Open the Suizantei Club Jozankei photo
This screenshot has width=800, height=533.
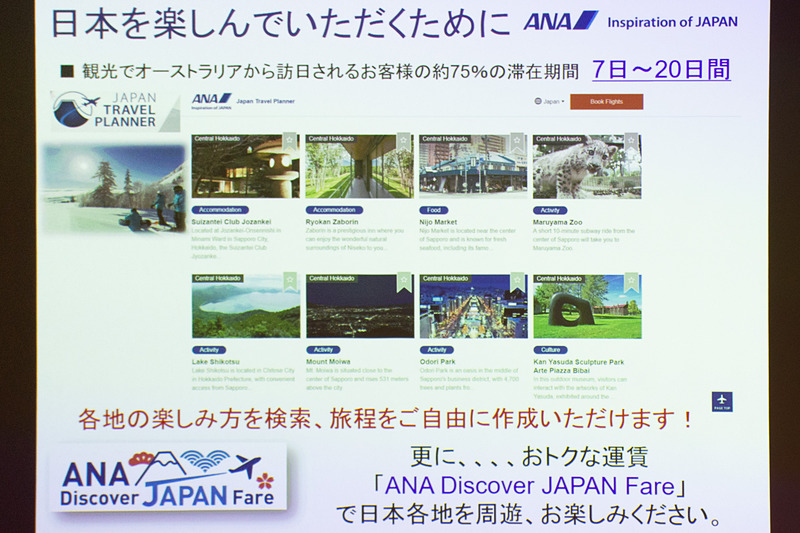point(245,166)
